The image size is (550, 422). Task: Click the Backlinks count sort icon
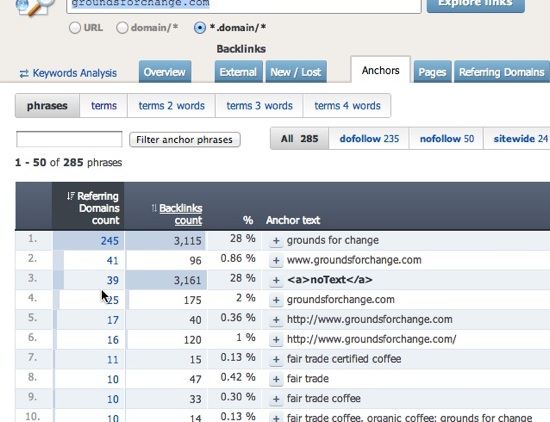tap(154, 208)
